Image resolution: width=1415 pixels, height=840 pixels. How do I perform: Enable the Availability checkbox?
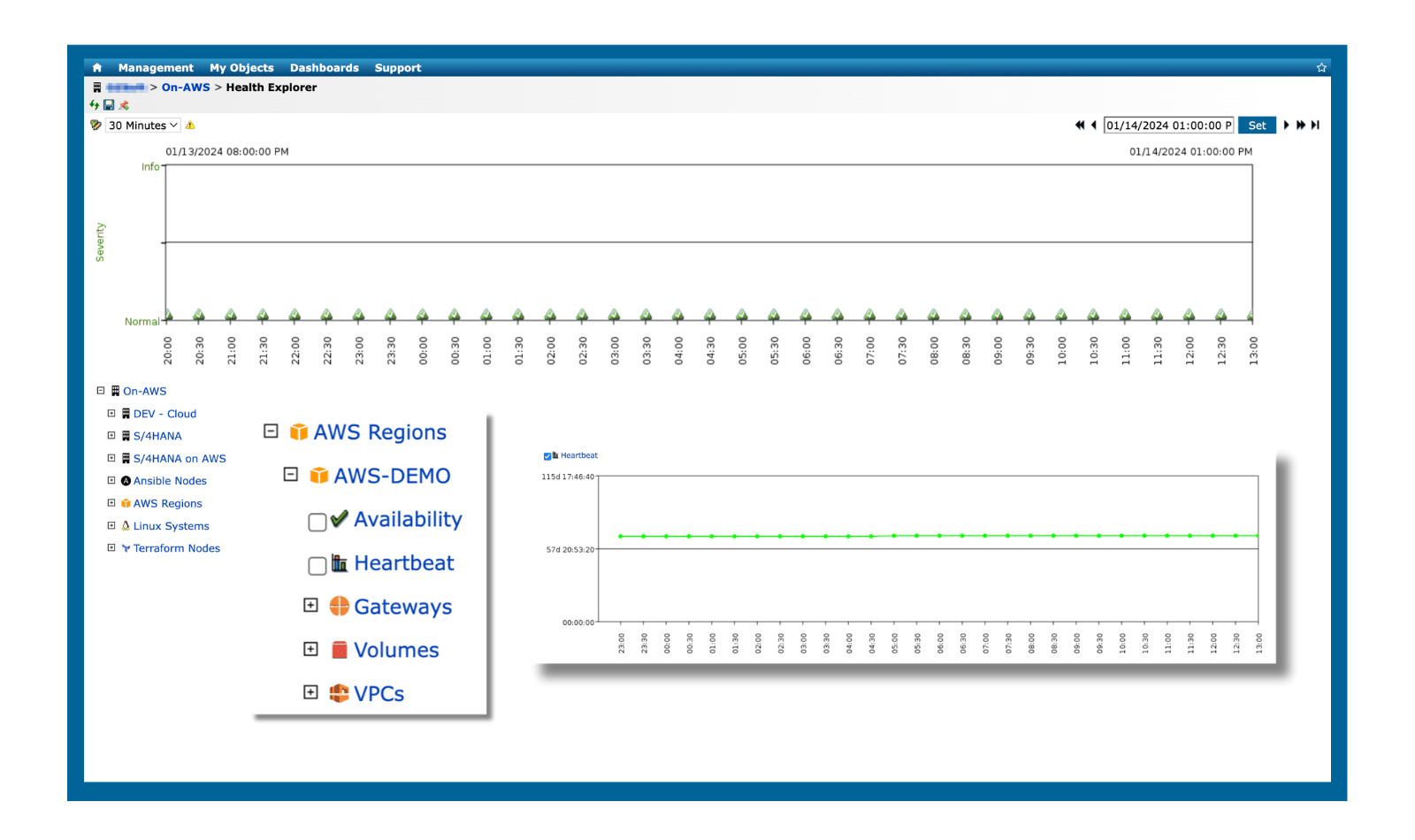(317, 523)
